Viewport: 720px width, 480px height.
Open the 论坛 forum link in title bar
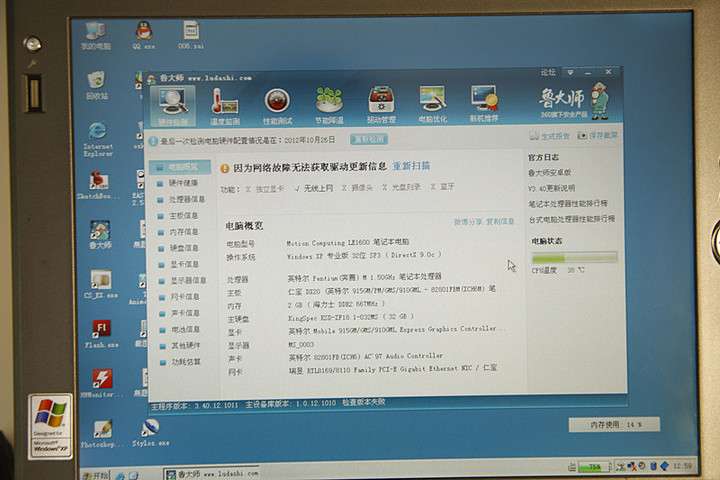[x=548, y=73]
